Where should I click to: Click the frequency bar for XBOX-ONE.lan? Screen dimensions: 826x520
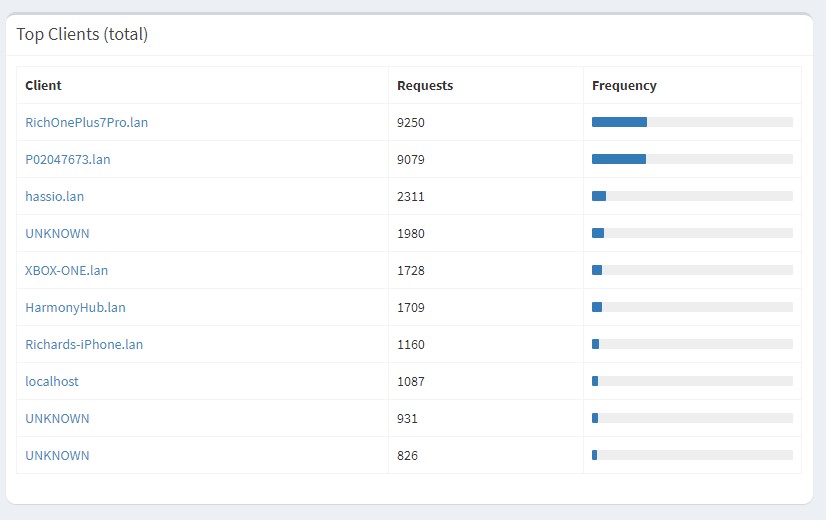click(692, 270)
